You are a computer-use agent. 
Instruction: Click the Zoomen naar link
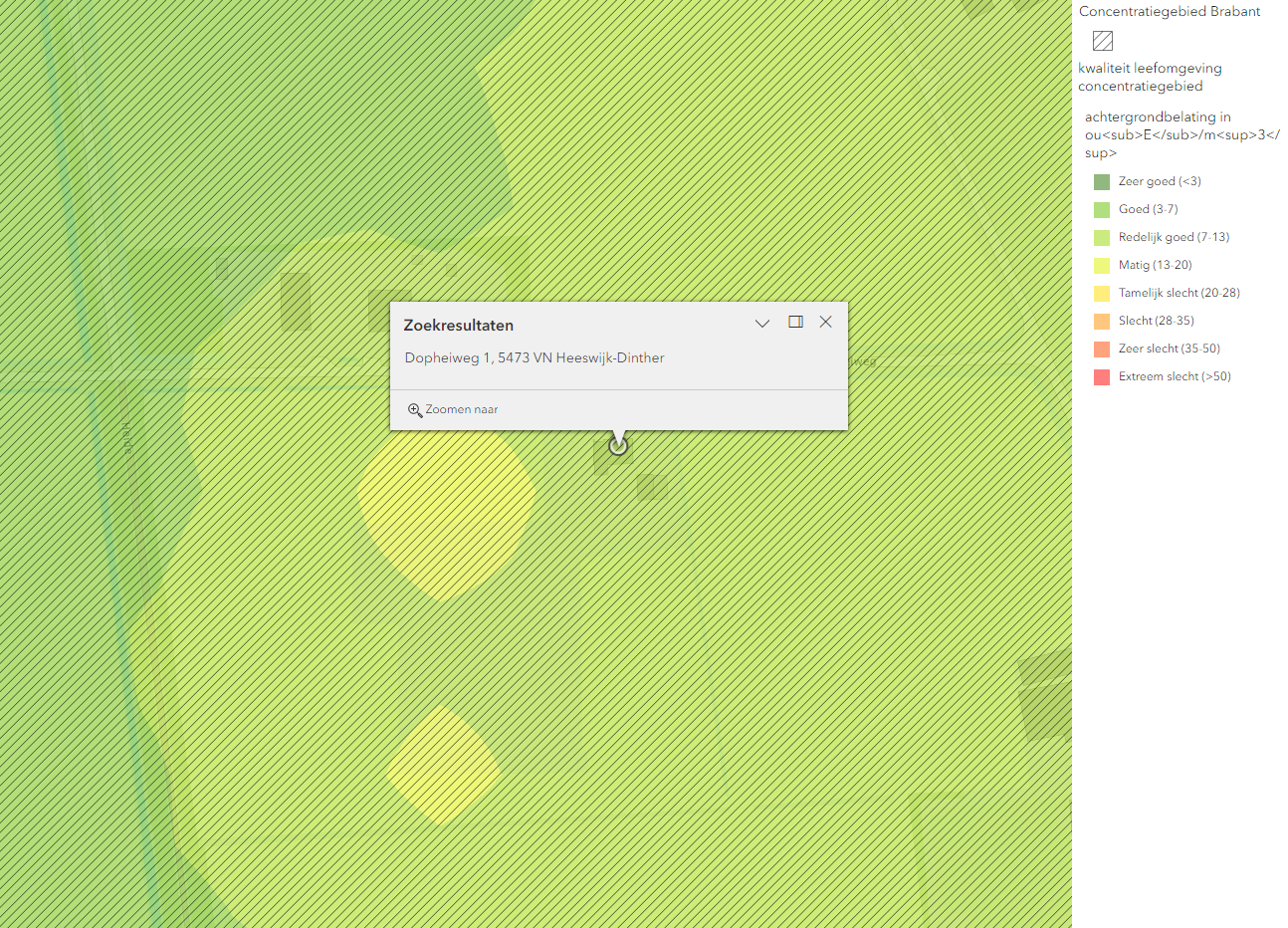tap(461, 409)
